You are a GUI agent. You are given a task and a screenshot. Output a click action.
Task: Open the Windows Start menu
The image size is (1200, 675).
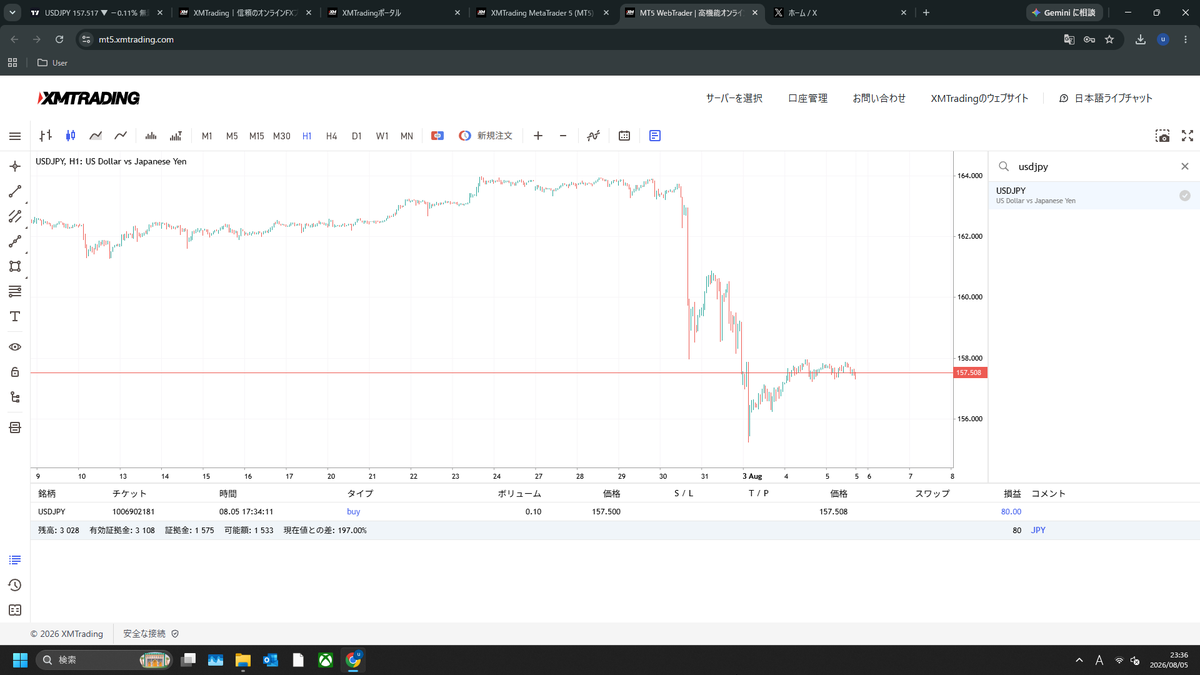pos(20,660)
